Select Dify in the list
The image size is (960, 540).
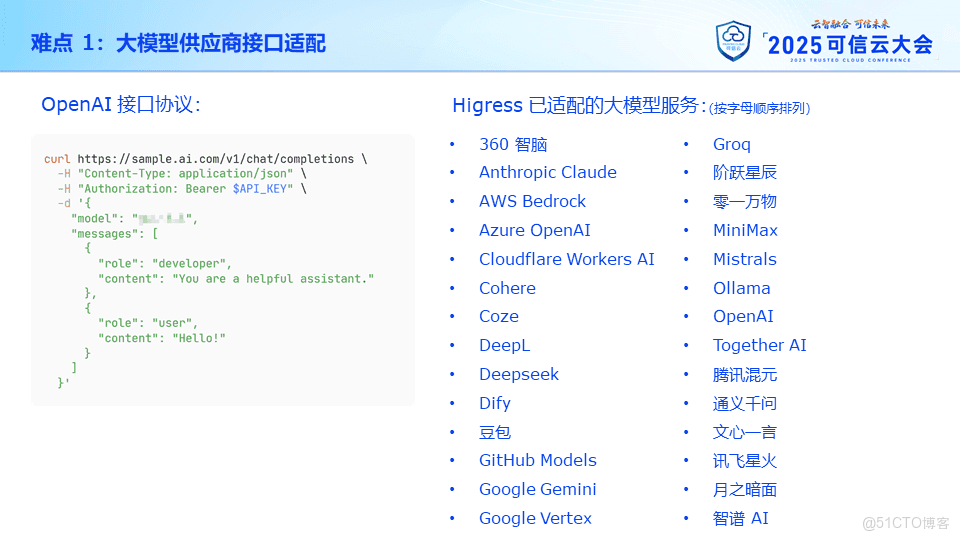pyautogui.click(x=495, y=403)
